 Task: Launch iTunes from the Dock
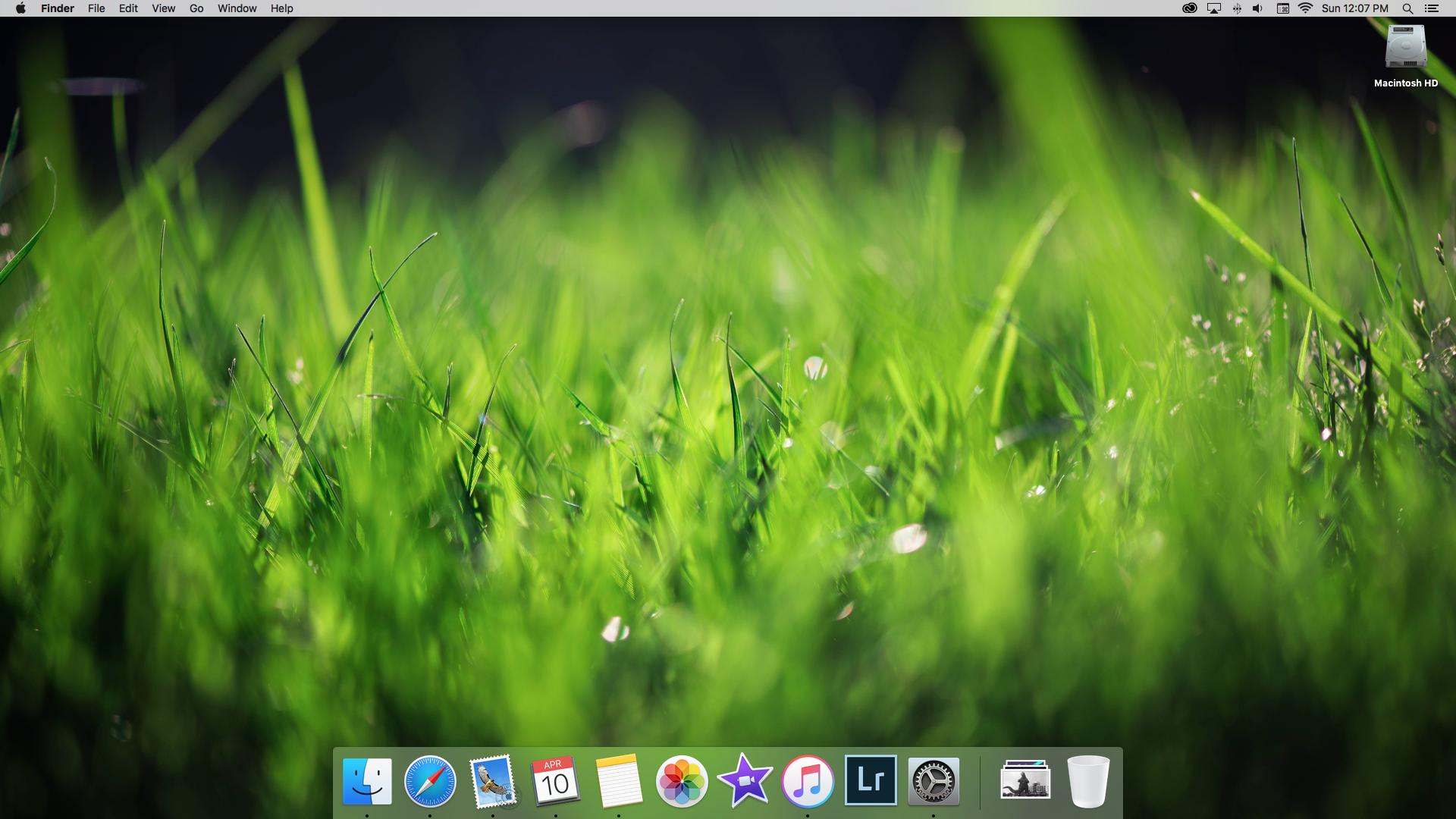point(808,781)
